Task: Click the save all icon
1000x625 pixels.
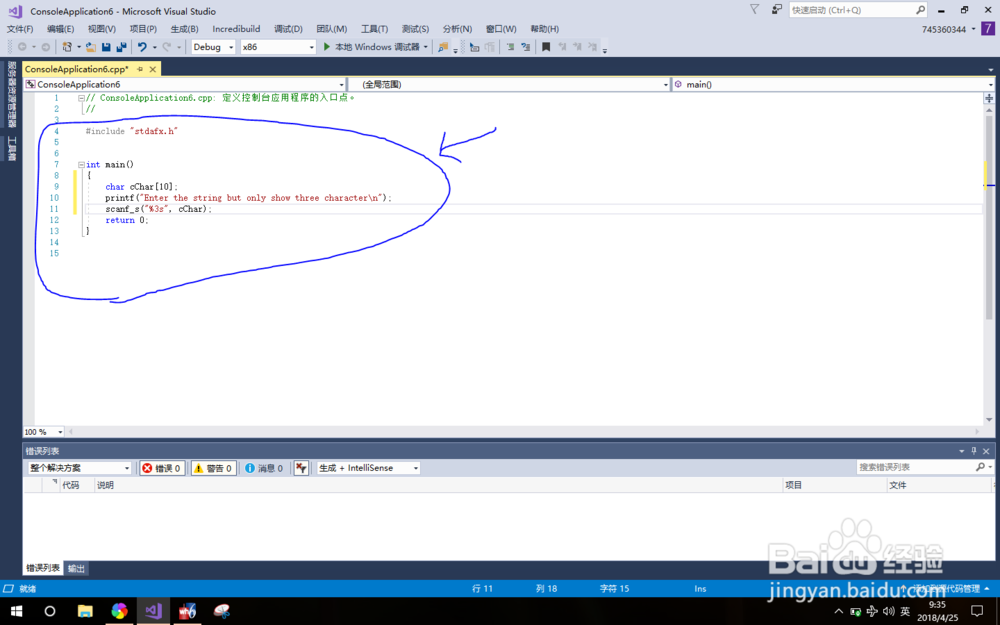Action: [121, 47]
